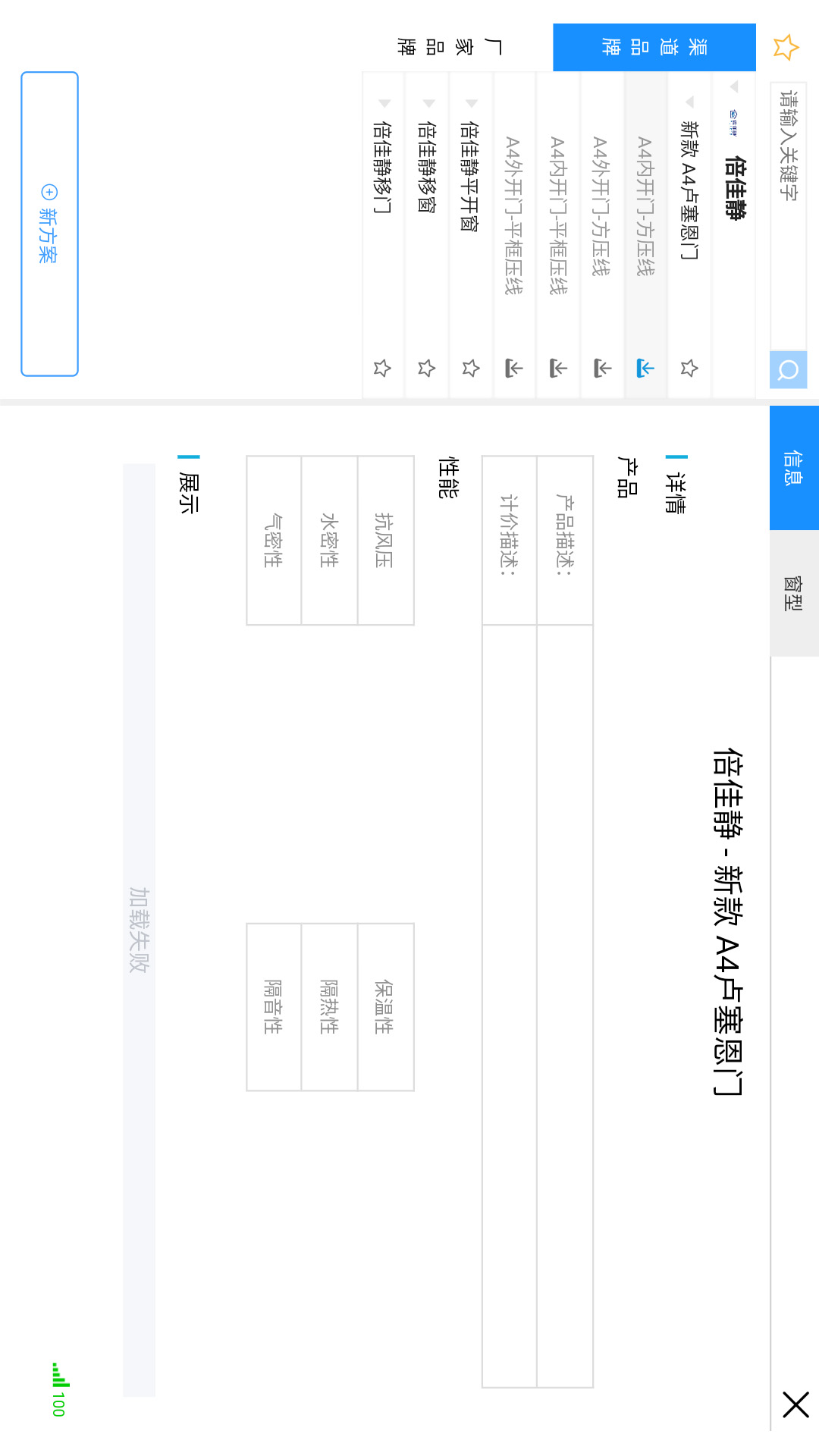Screen dimensions: 819x1456
Task: Collapse the 新款 A4卢塞恩门 series
Action: (x=689, y=102)
